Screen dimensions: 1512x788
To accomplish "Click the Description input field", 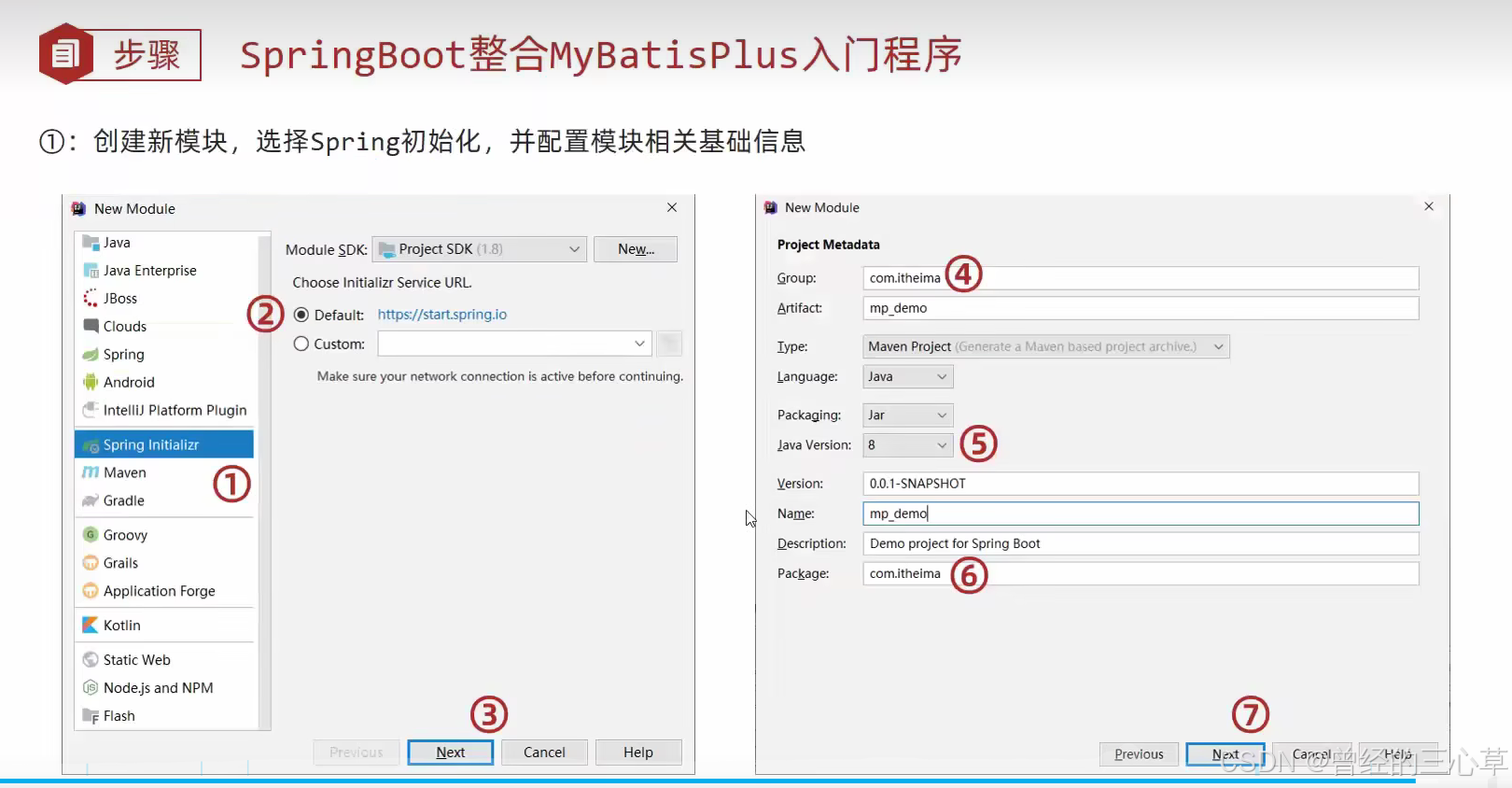I will (x=1141, y=543).
